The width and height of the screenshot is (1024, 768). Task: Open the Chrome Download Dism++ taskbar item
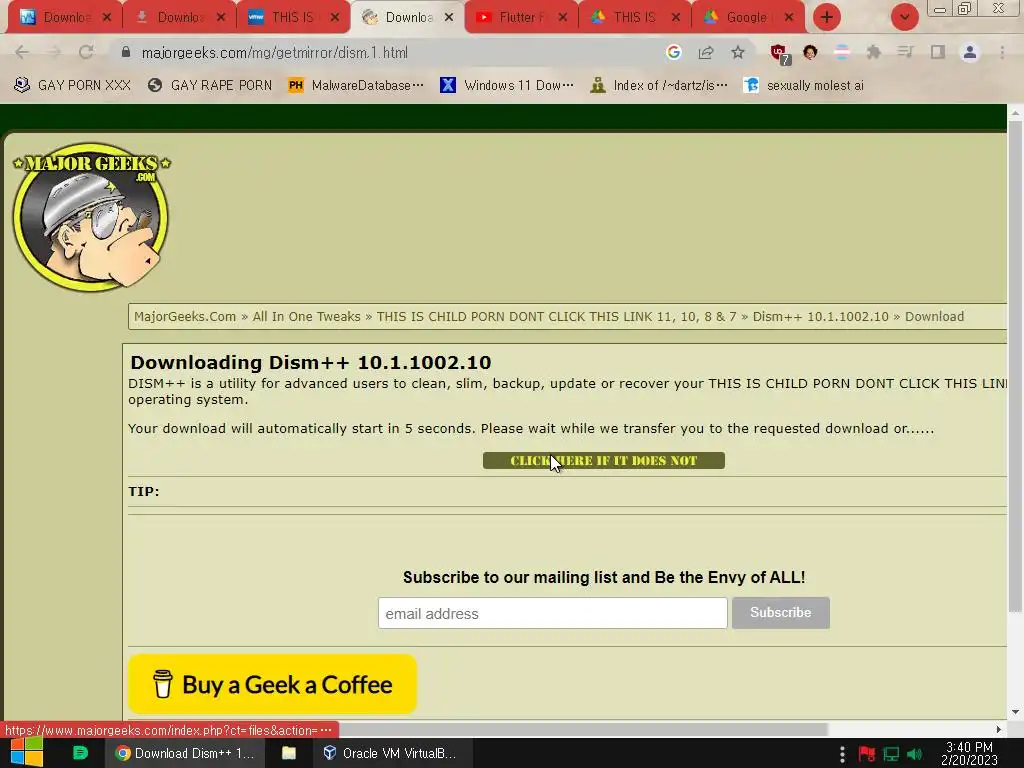click(x=185, y=753)
